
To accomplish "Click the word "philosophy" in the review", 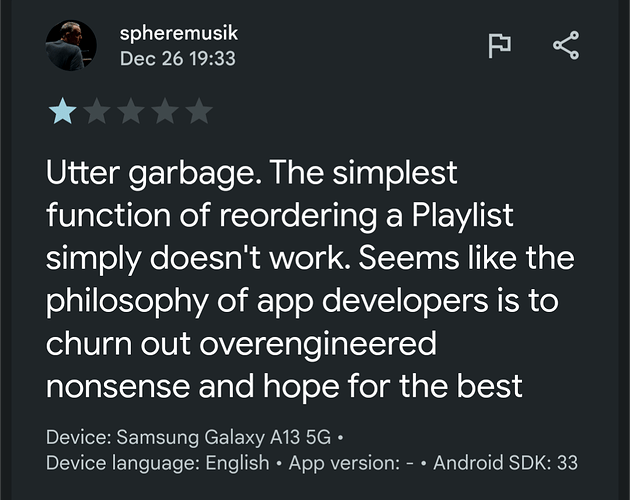I will tap(148, 300).
